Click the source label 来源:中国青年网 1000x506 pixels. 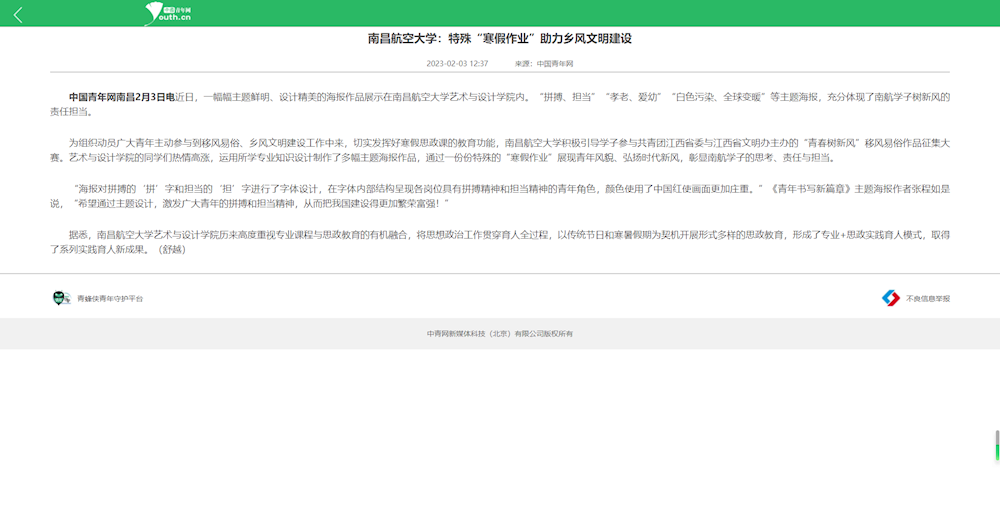[x=544, y=63]
